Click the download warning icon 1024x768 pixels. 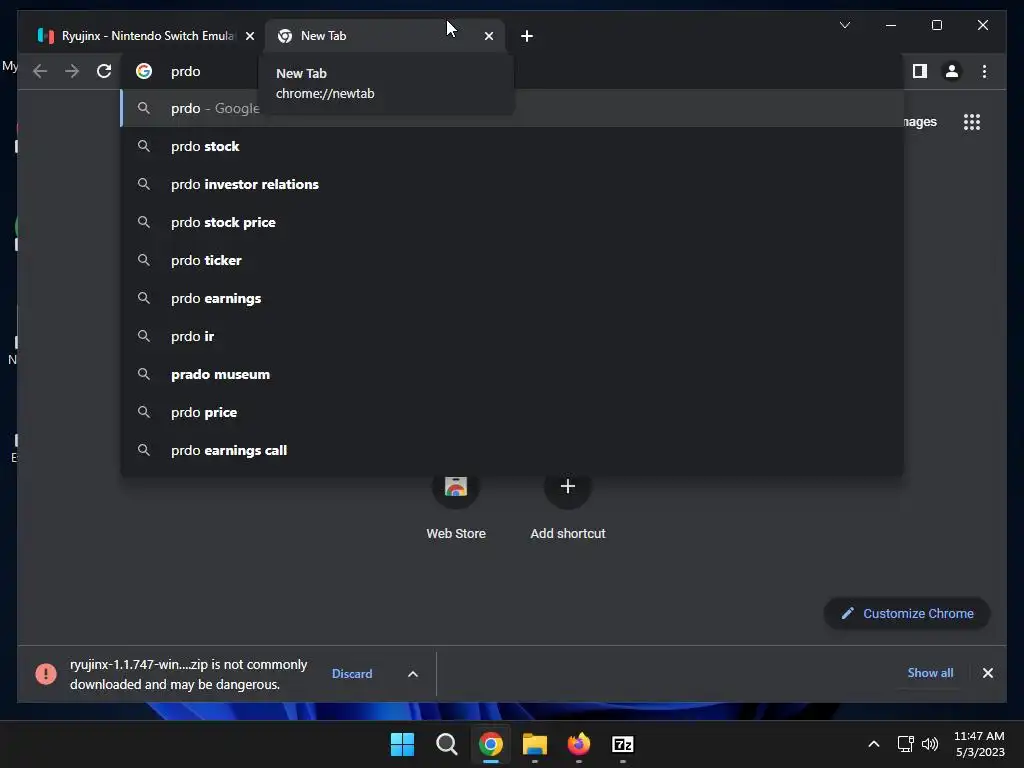pyautogui.click(x=46, y=673)
